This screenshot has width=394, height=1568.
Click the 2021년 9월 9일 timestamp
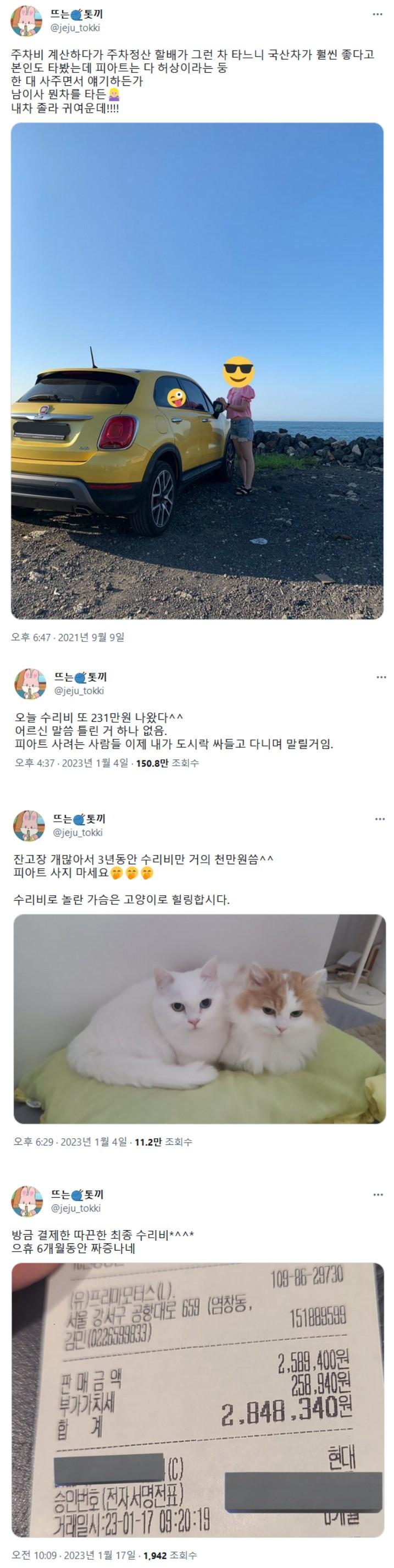(x=91, y=637)
